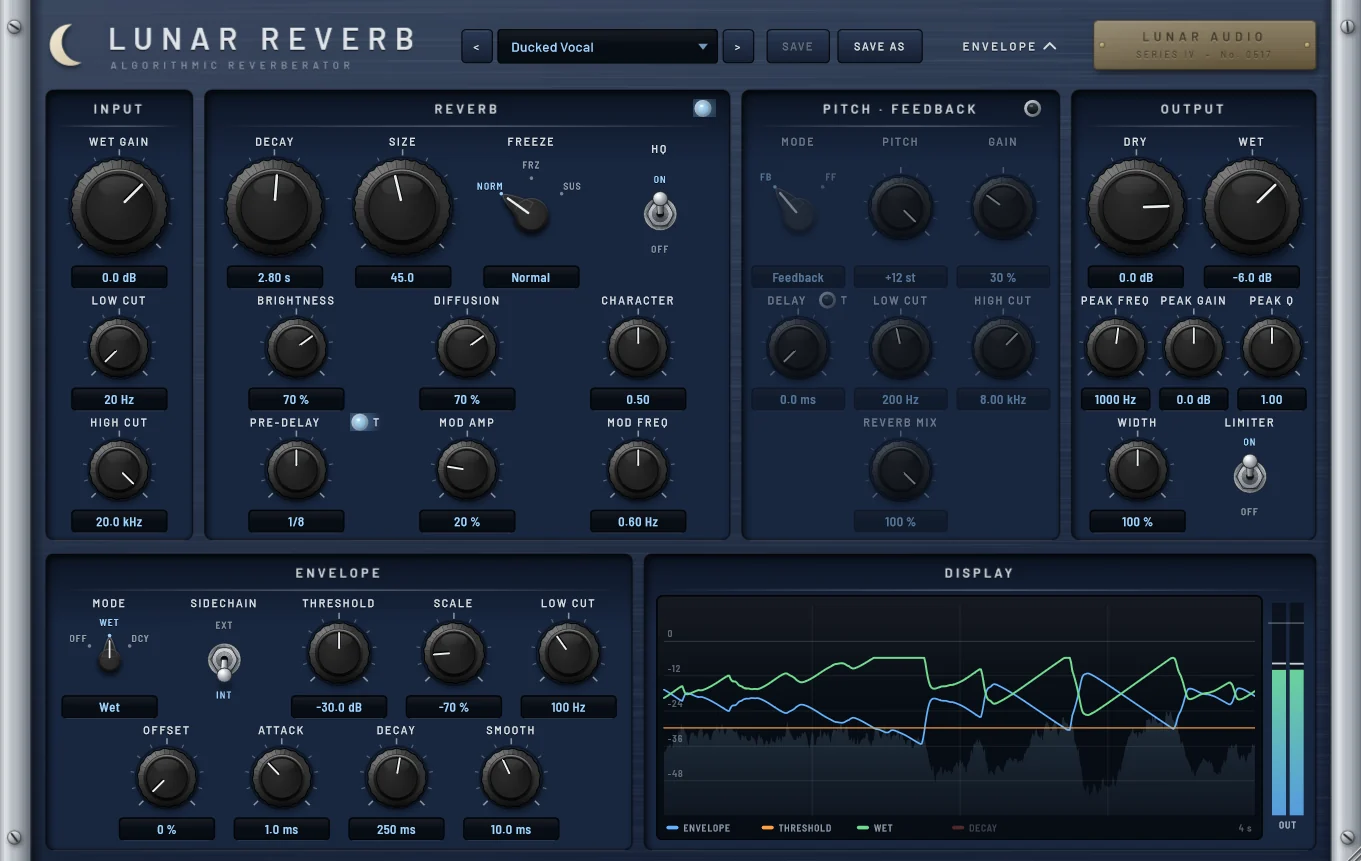Click the Save button
The height and width of the screenshot is (861, 1361).
(797, 46)
